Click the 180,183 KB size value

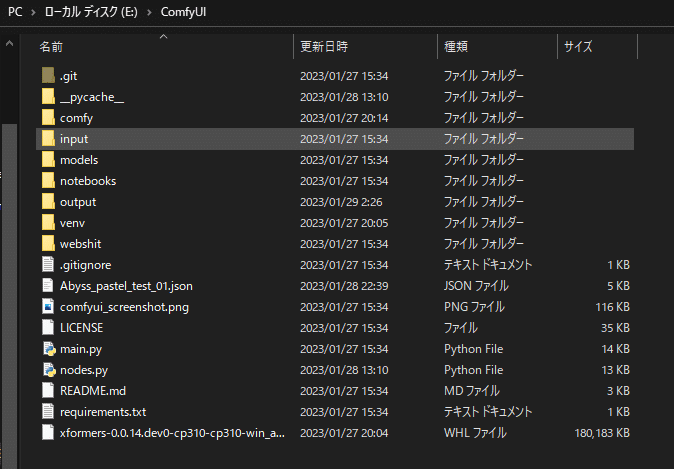[602, 433]
